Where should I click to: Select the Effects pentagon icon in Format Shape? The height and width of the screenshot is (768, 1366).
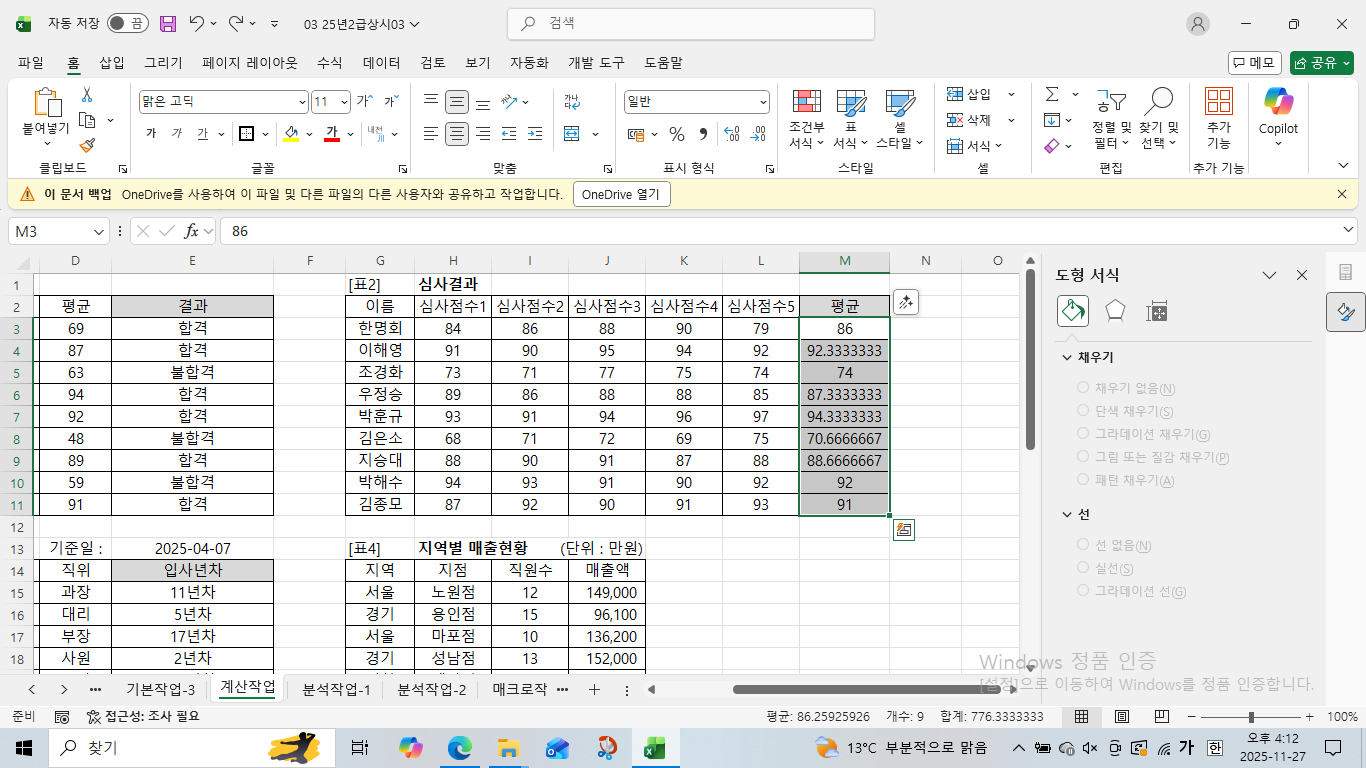point(1115,311)
